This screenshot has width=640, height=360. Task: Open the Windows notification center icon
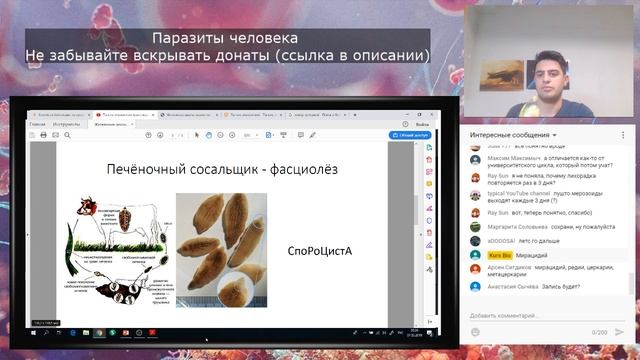(429, 333)
